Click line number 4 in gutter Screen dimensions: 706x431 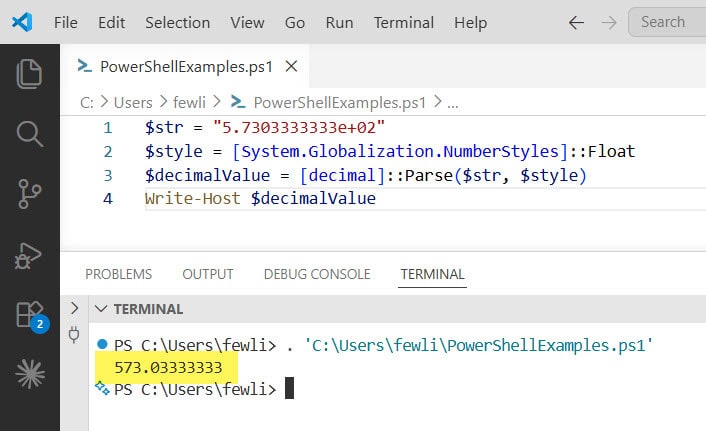[x=108, y=199]
